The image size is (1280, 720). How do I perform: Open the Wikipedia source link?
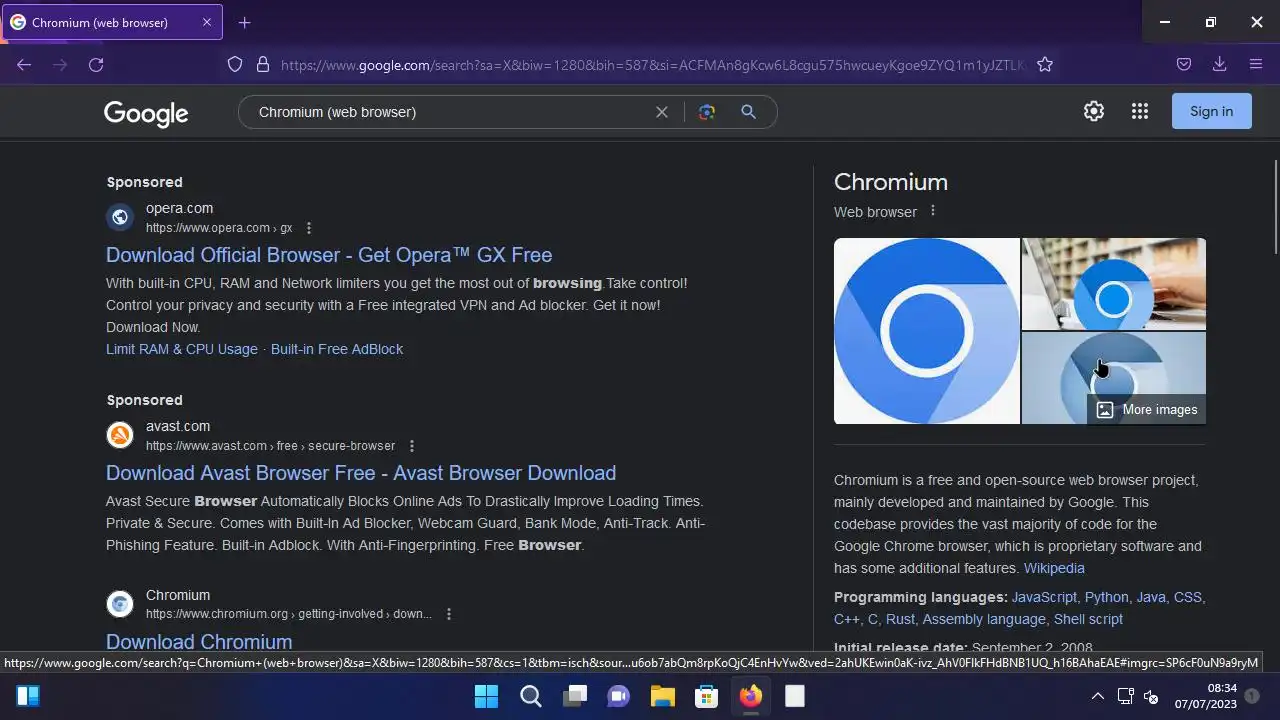pyautogui.click(x=1054, y=568)
